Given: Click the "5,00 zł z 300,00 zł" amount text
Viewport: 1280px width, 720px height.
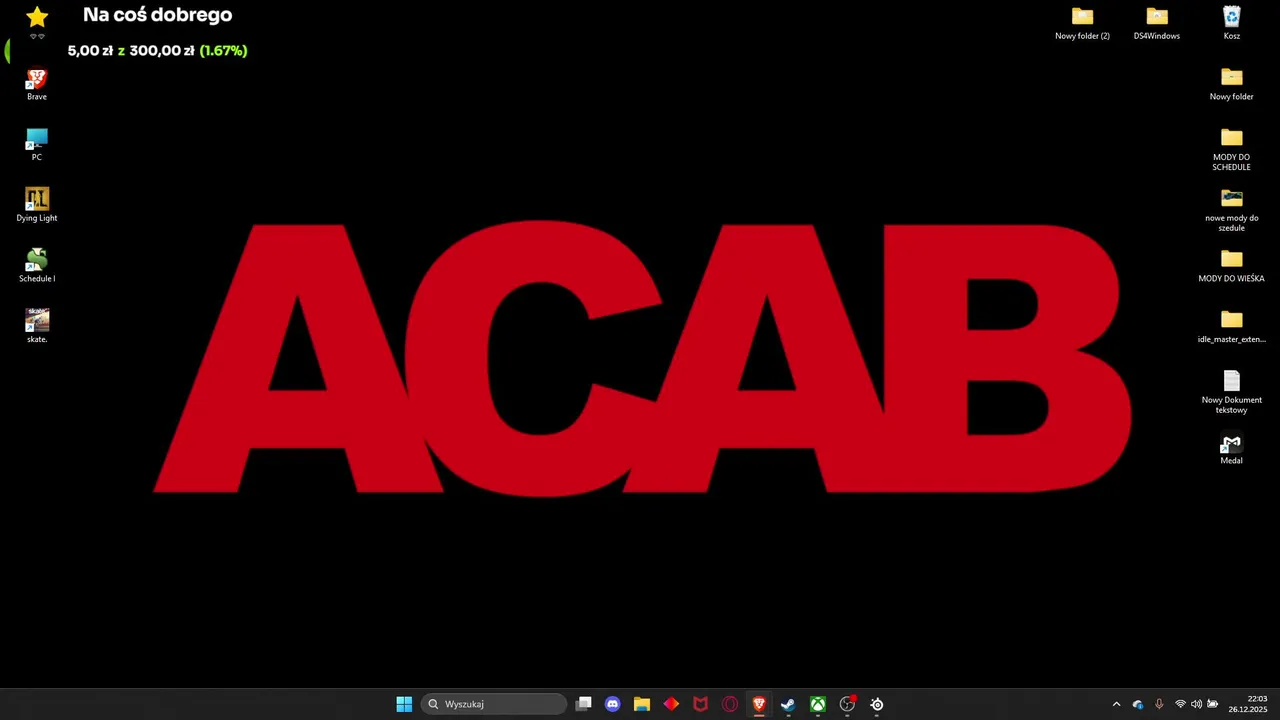Looking at the screenshot, I should (x=131, y=51).
